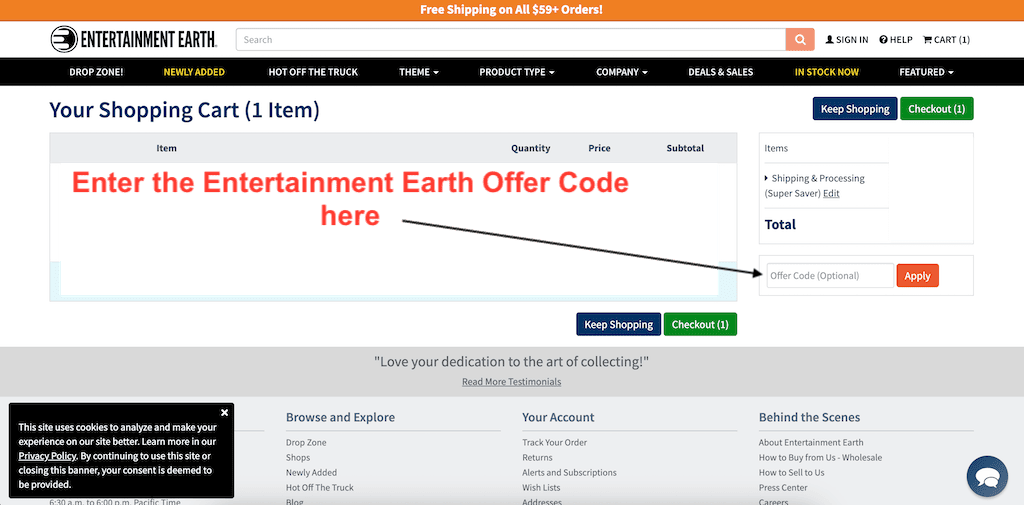Open the chat bubble widget

point(987,477)
